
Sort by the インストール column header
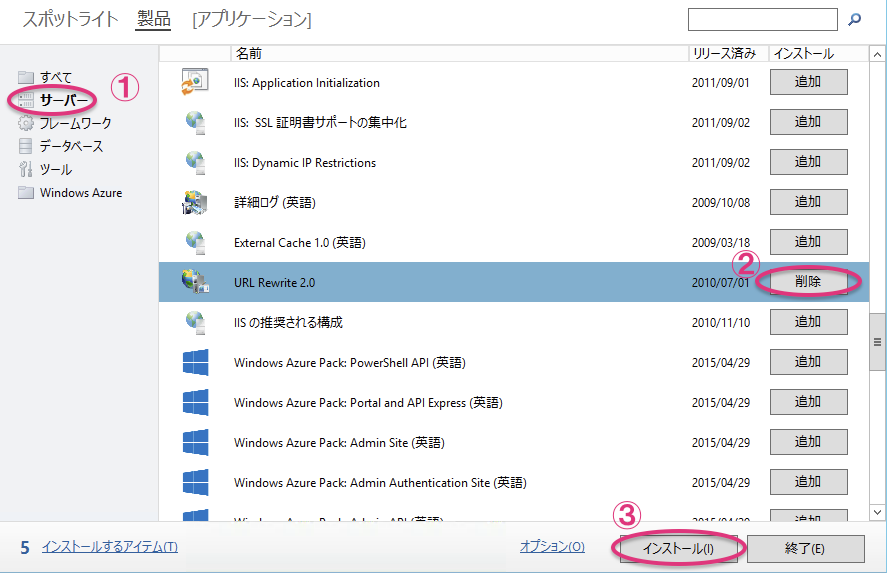tap(818, 53)
